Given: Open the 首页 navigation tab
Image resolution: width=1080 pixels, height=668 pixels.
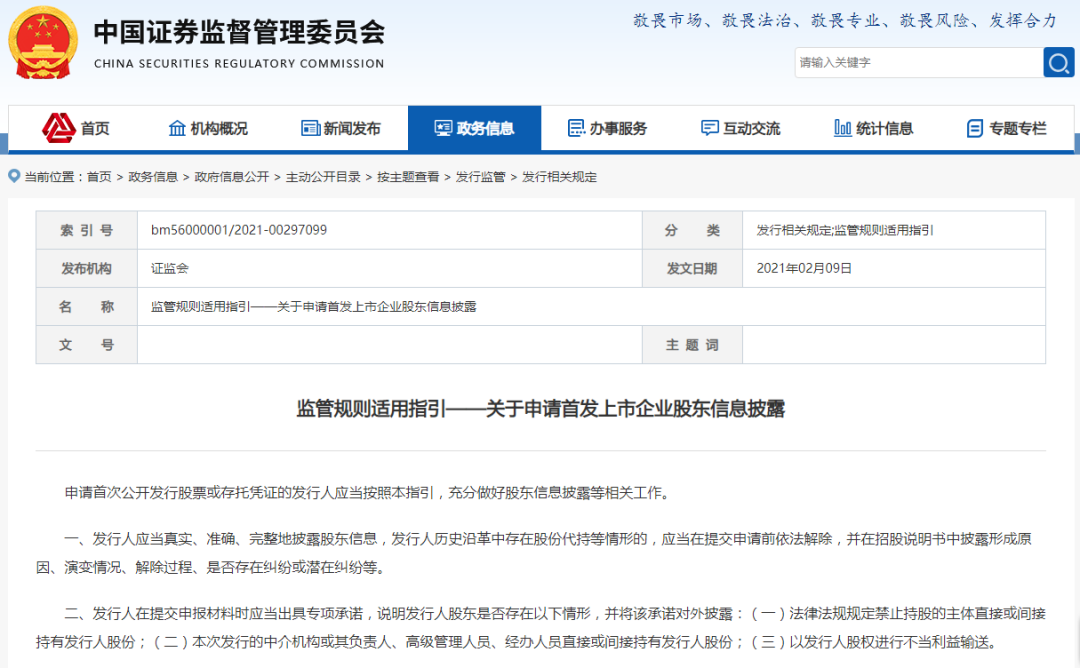Looking at the screenshot, I should coord(75,128).
